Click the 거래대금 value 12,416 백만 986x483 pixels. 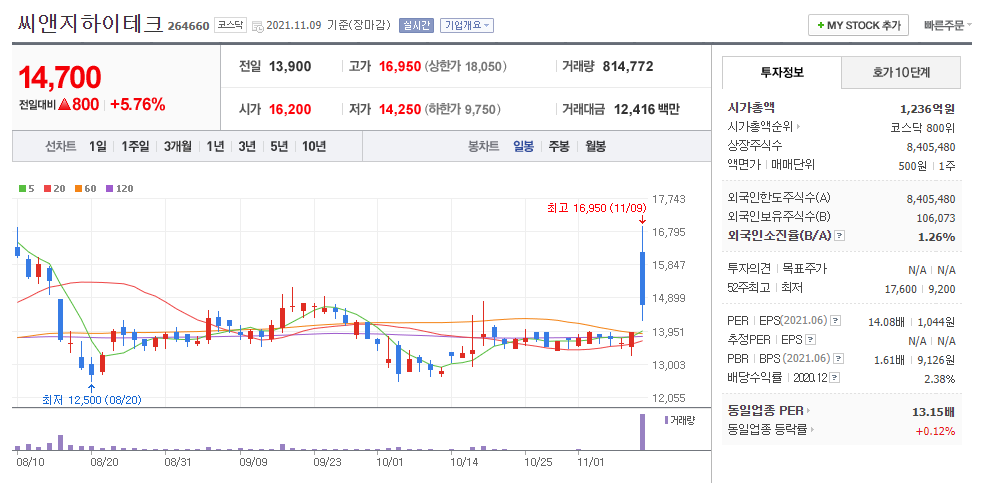(x=646, y=109)
